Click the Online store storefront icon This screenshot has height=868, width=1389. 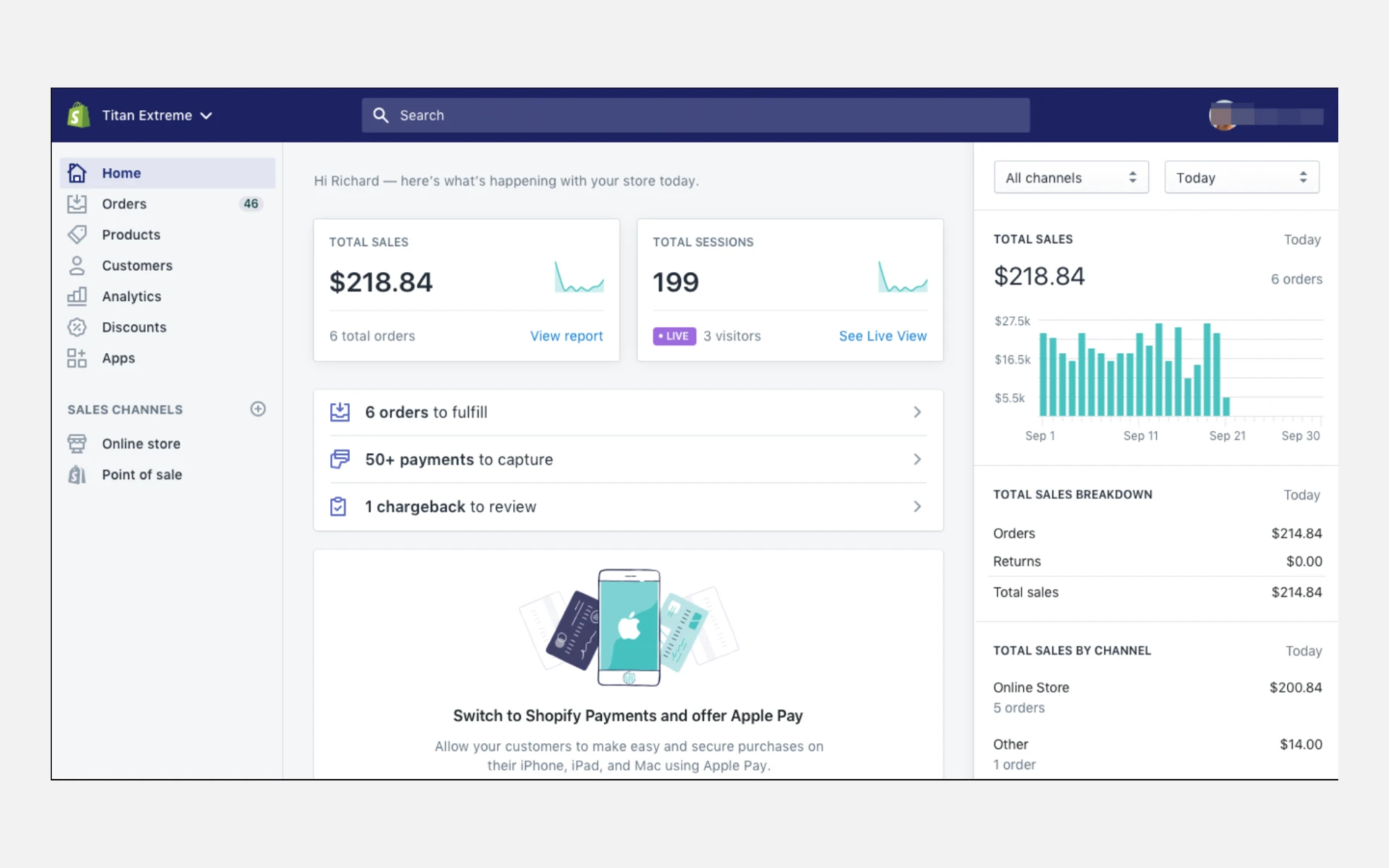[77, 443]
